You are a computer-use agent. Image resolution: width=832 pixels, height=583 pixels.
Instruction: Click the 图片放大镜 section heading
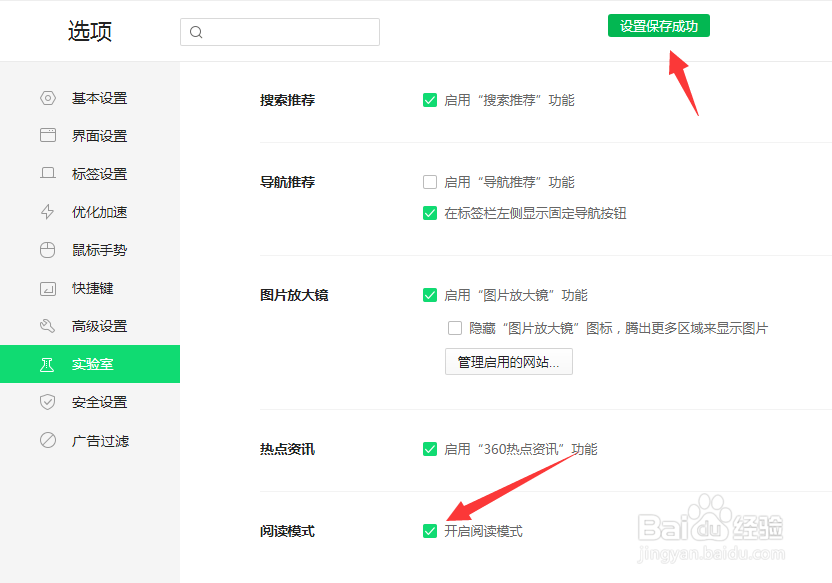[294, 295]
